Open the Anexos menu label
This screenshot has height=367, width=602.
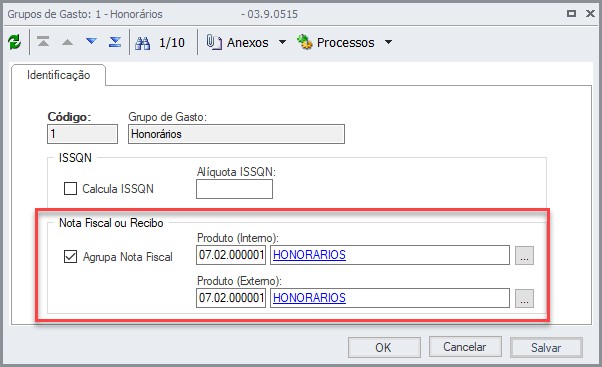pos(248,43)
